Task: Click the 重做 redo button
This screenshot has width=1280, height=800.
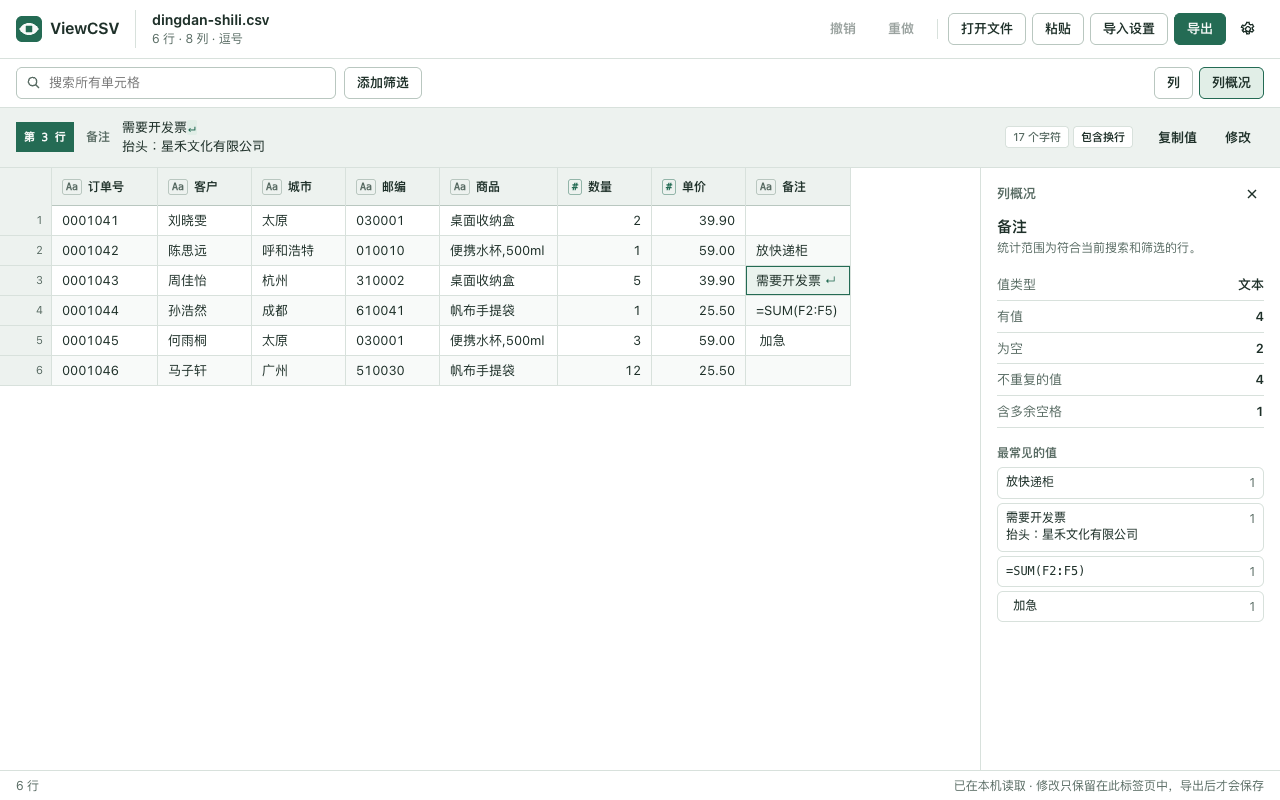Action: (x=901, y=29)
